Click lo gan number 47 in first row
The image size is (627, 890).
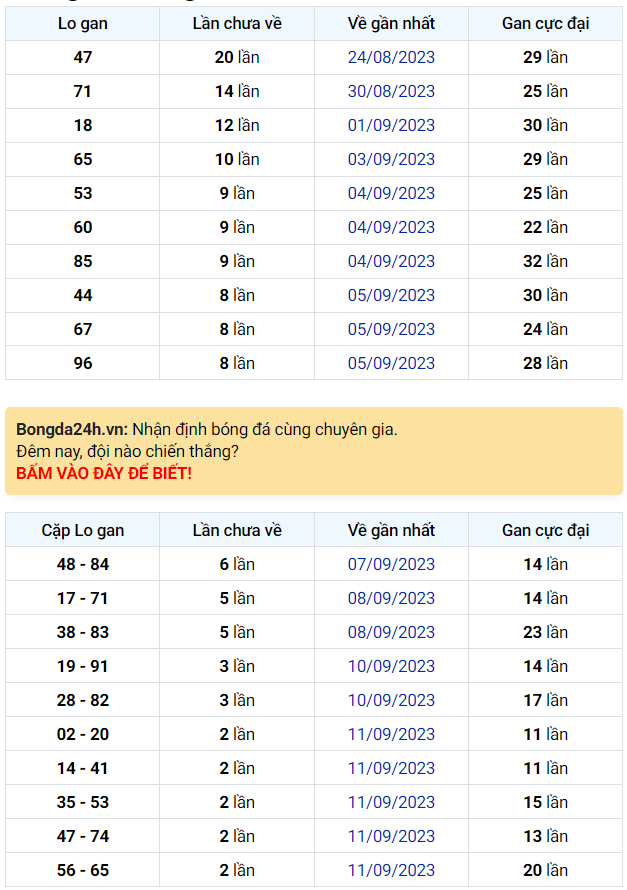pyautogui.click(x=81, y=57)
